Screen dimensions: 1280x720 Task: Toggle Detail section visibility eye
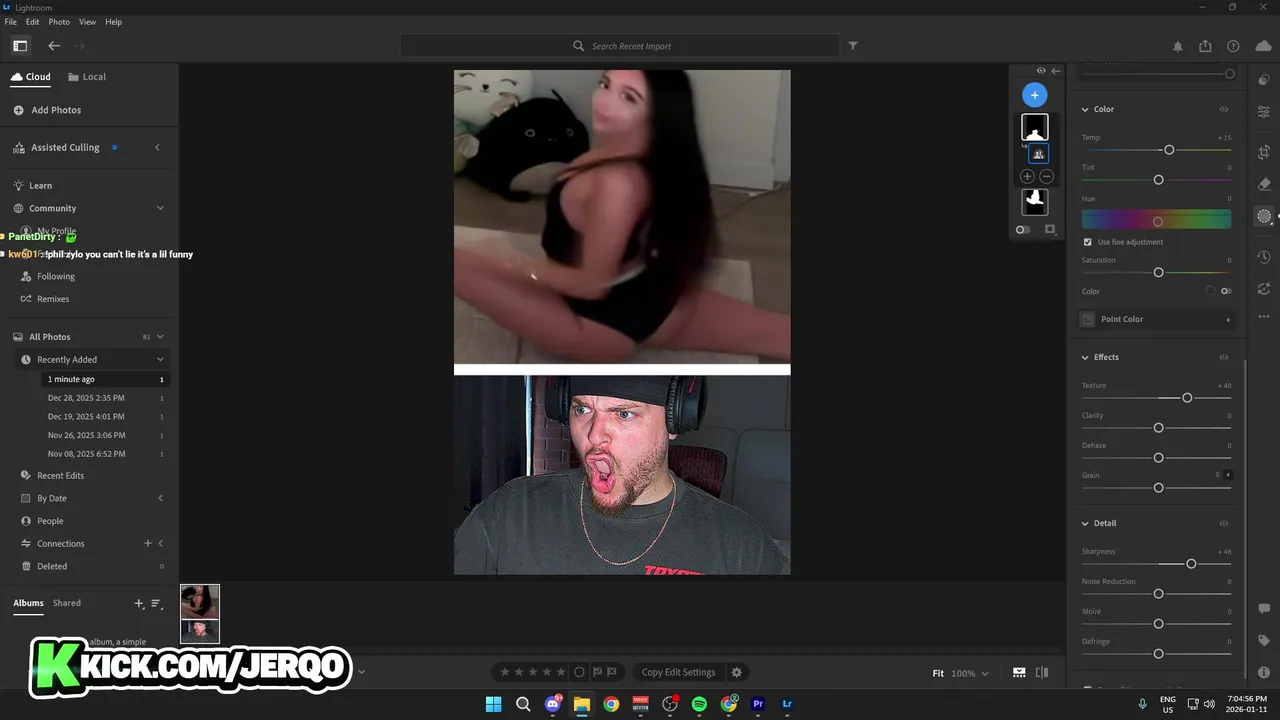1223,523
